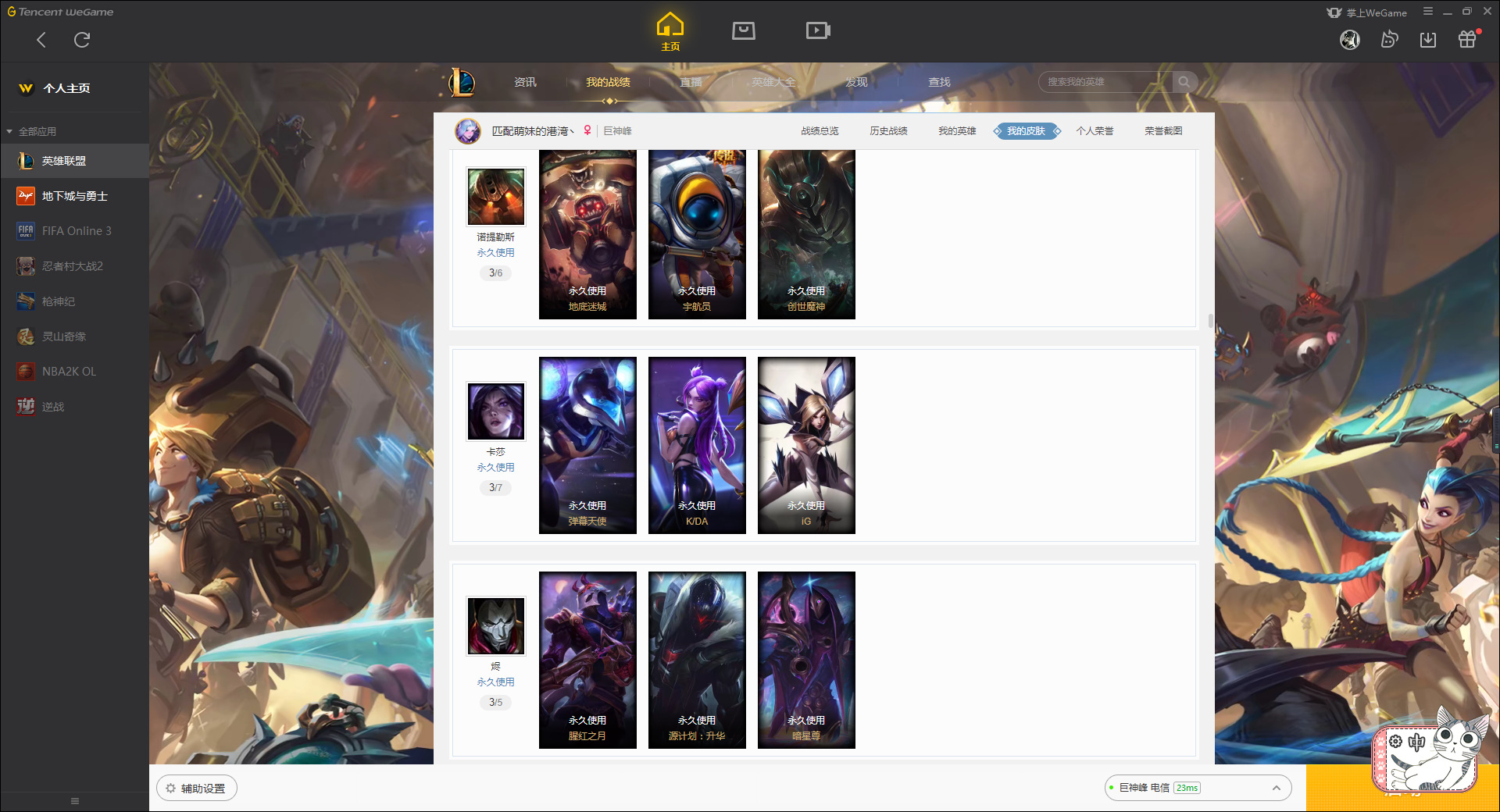Open the 宇航员 skin card
The width and height of the screenshot is (1500, 812).
[697, 234]
